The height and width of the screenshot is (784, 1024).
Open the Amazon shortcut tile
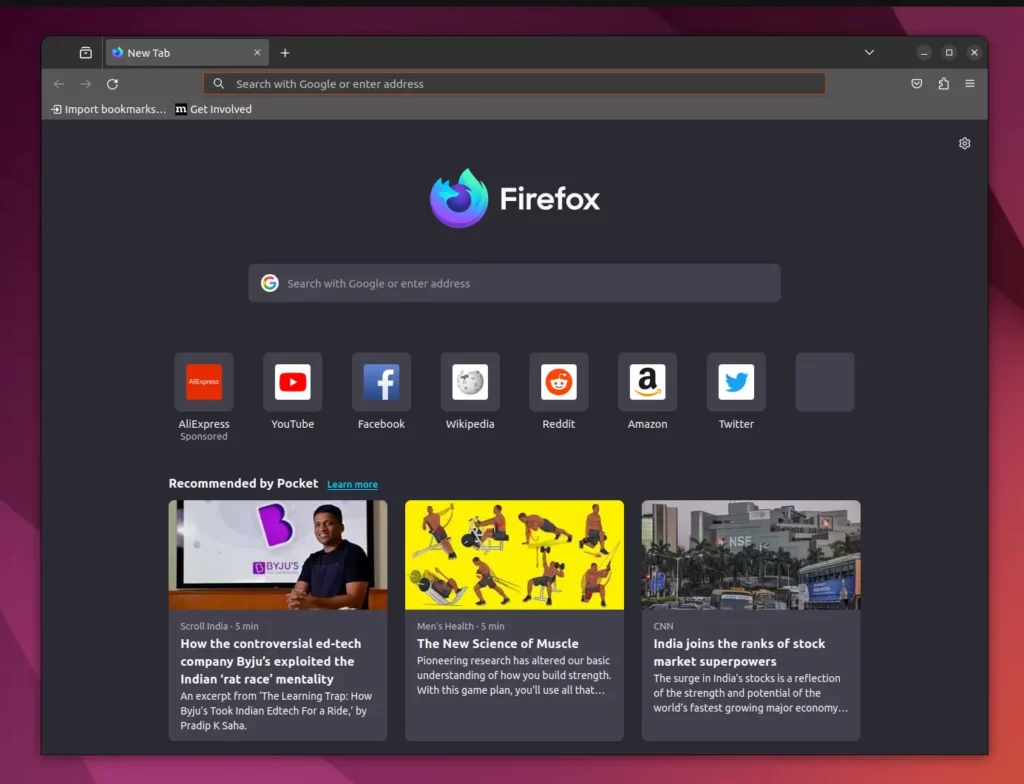pos(647,382)
